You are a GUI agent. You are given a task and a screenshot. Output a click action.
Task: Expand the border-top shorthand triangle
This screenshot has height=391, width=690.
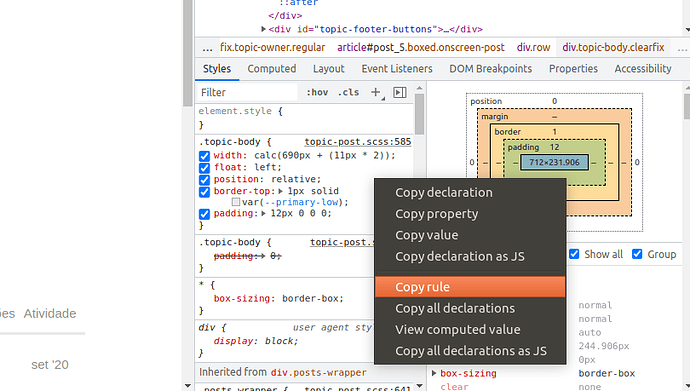(280, 191)
